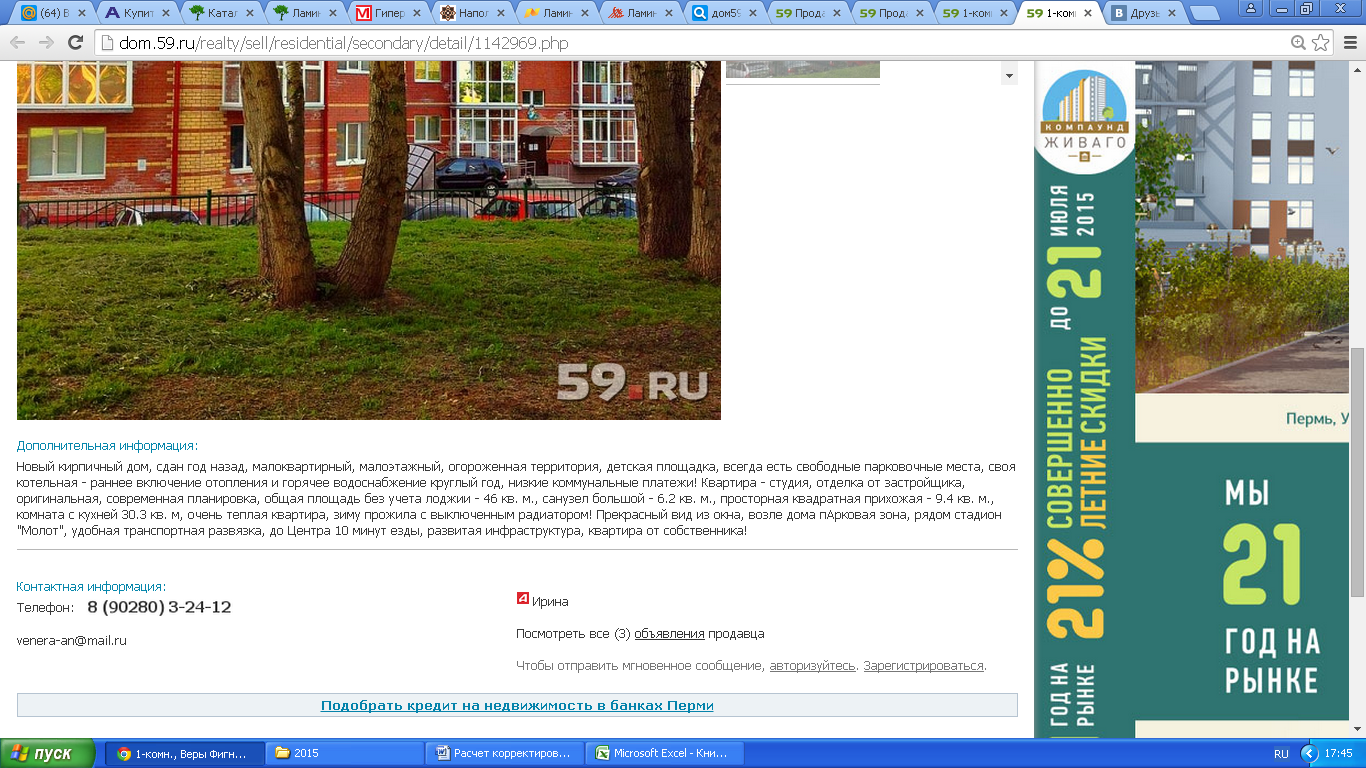1366x768 pixels.
Task: Click the large apartment building photo
Action: point(369,240)
